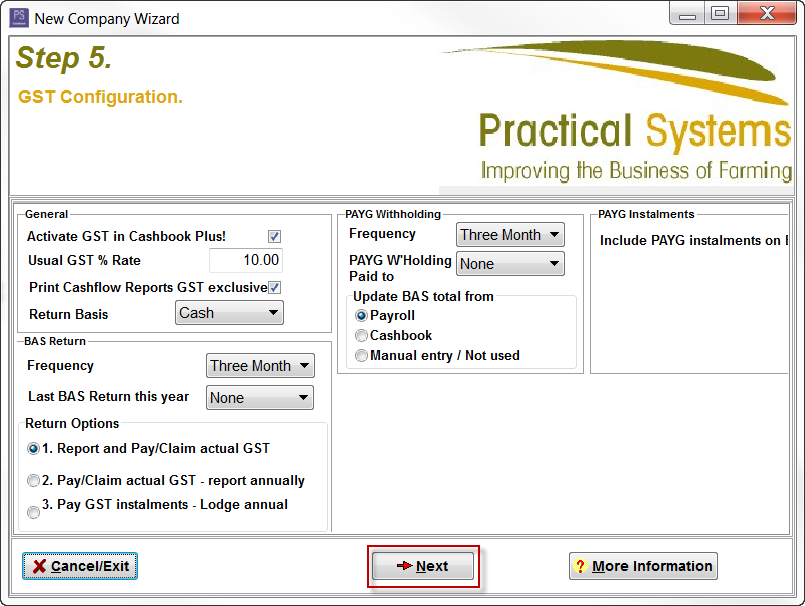The image size is (805, 606).
Task: Click the Usual GST % Rate field
Action: pyautogui.click(x=246, y=260)
